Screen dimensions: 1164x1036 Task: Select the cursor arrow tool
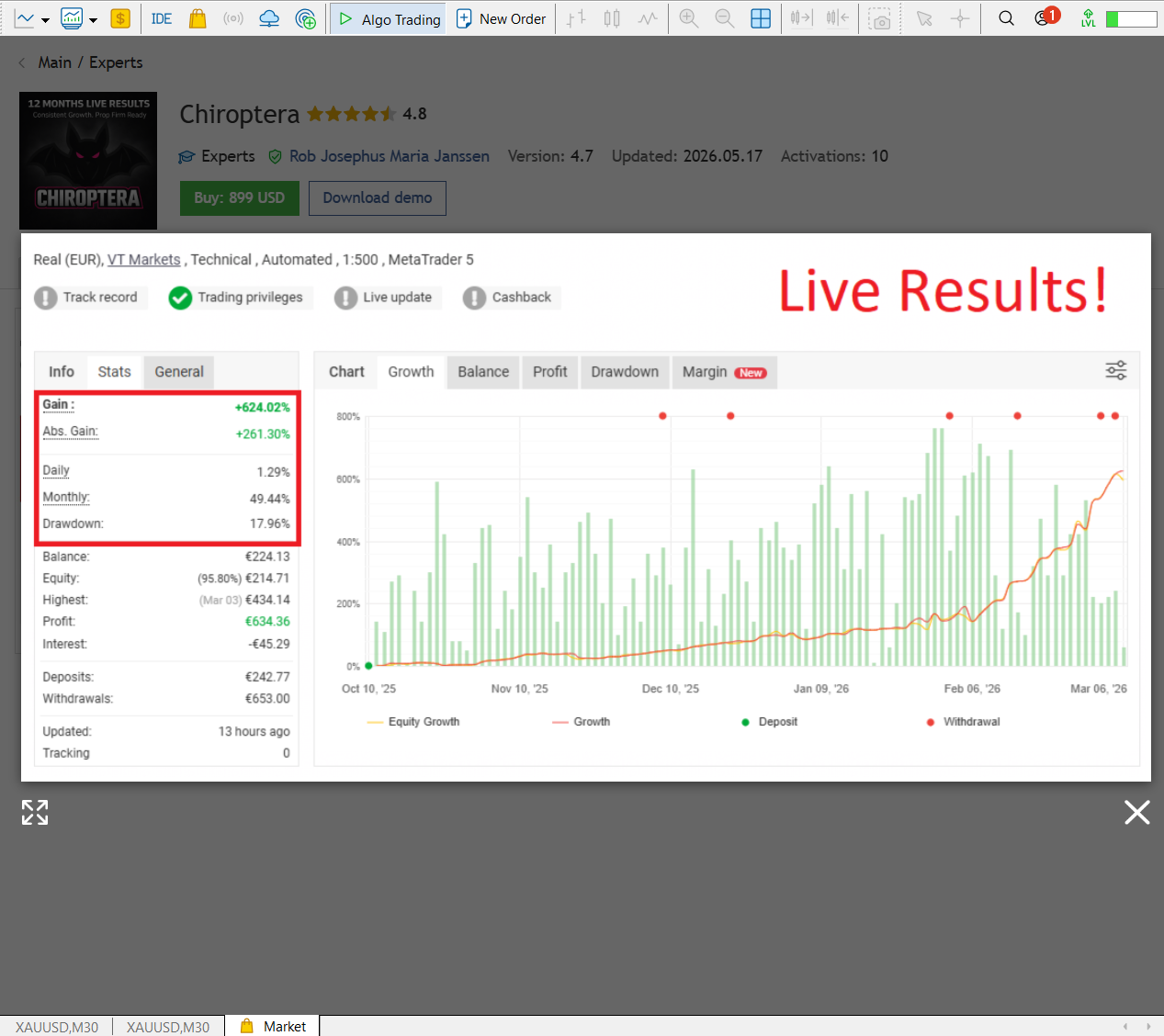pos(924,18)
